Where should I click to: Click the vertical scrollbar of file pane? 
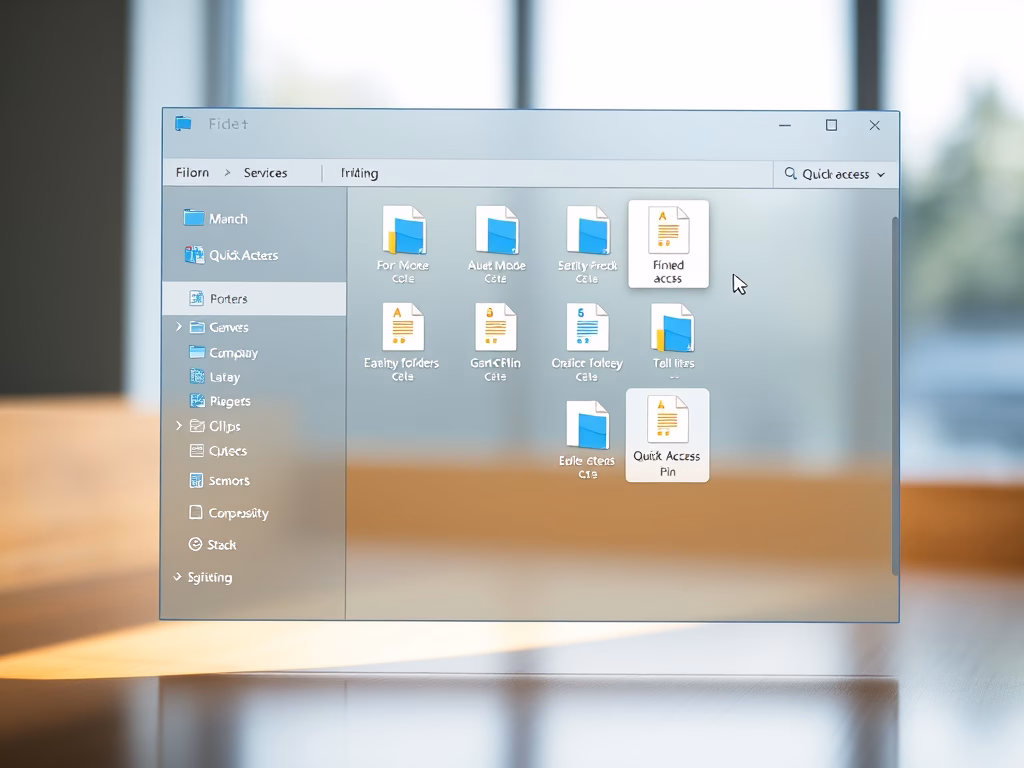(x=895, y=396)
